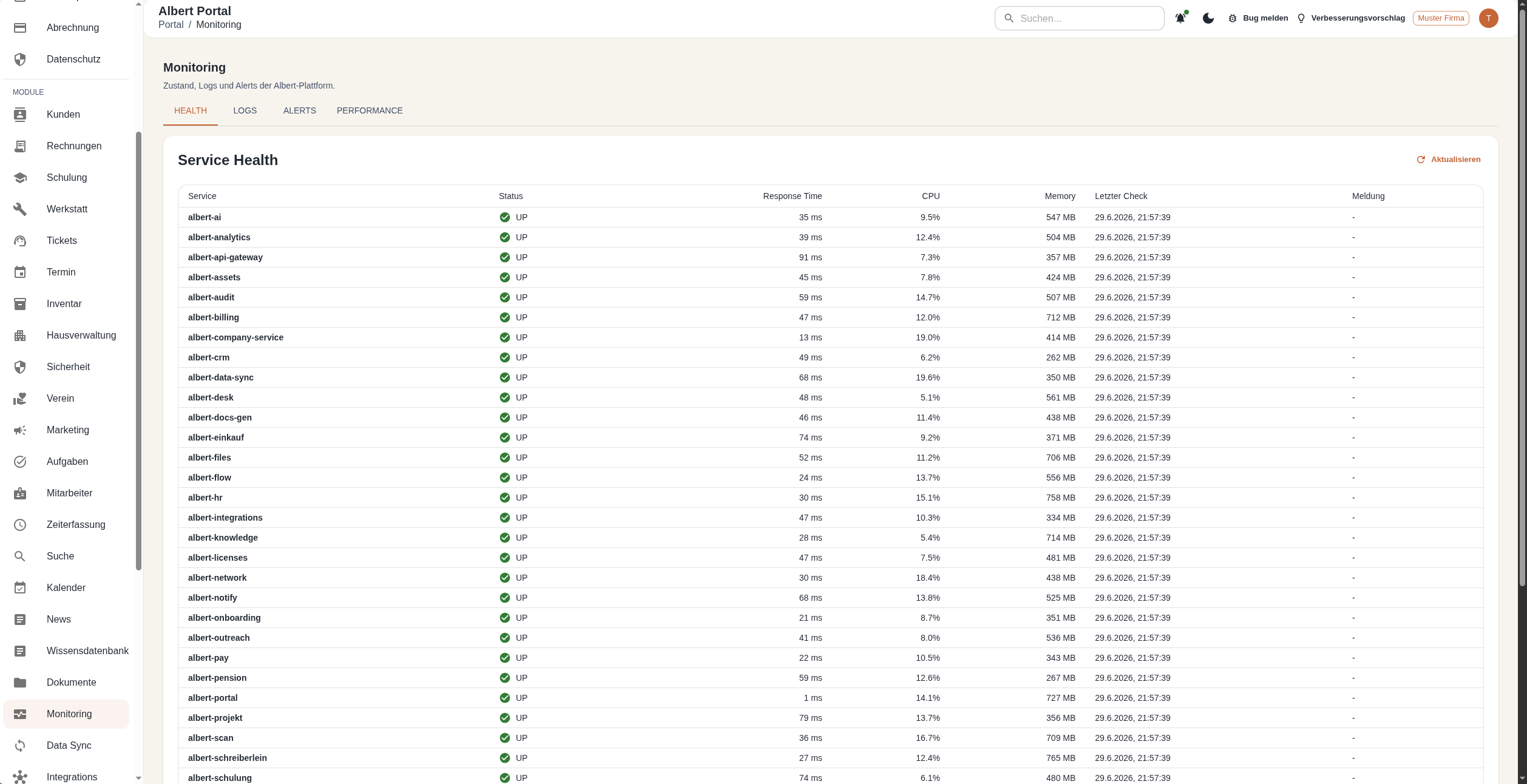This screenshot has width=1527, height=784.
Task: Click the Tickets headset icon
Action: click(x=20, y=241)
